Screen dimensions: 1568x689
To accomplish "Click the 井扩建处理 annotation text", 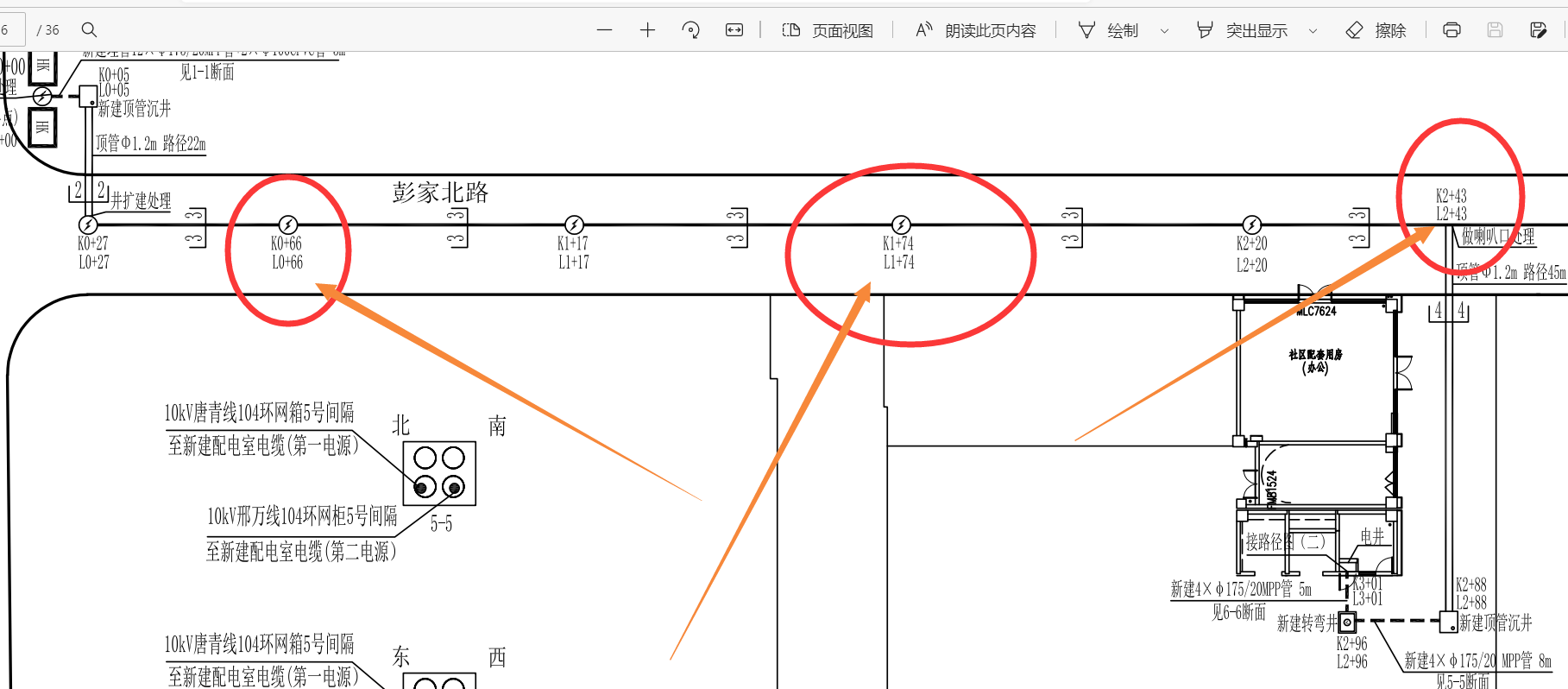I will [x=141, y=201].
